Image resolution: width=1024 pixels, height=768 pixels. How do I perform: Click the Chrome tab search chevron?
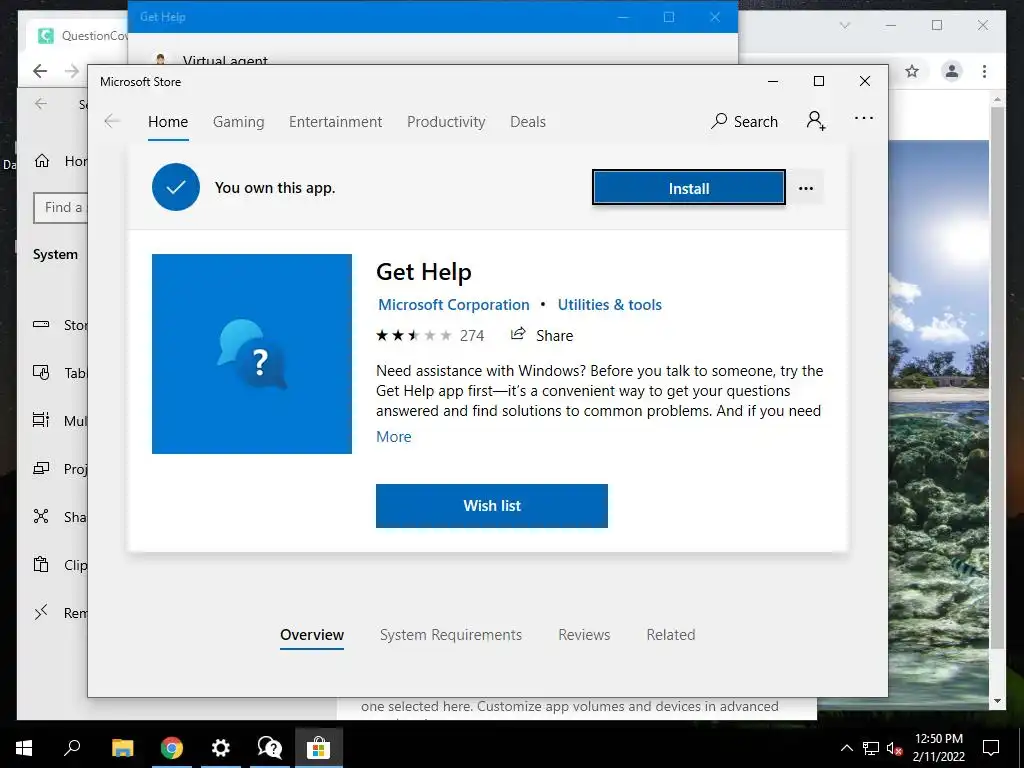point(845,25)
